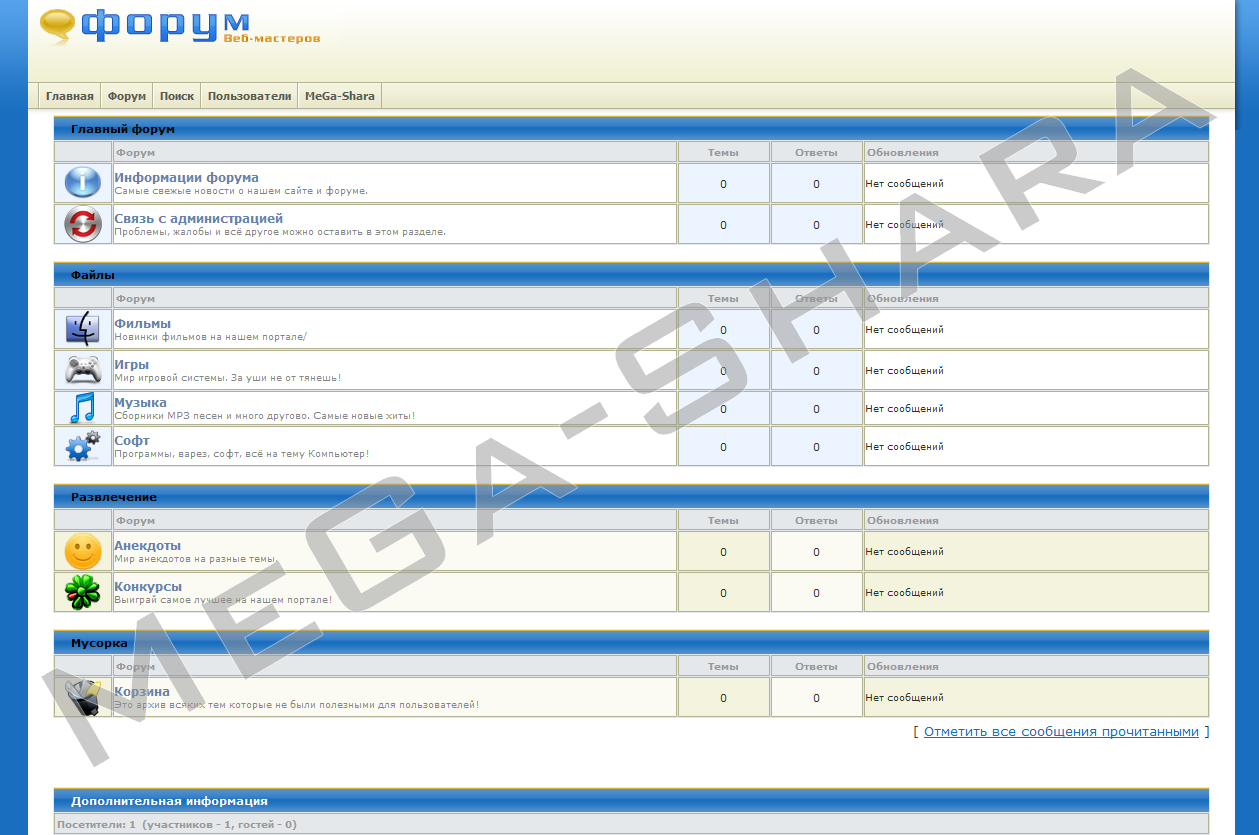Click the Корзина trash bin icon
Screen dimensions: 1259x835
click(83, 697)
